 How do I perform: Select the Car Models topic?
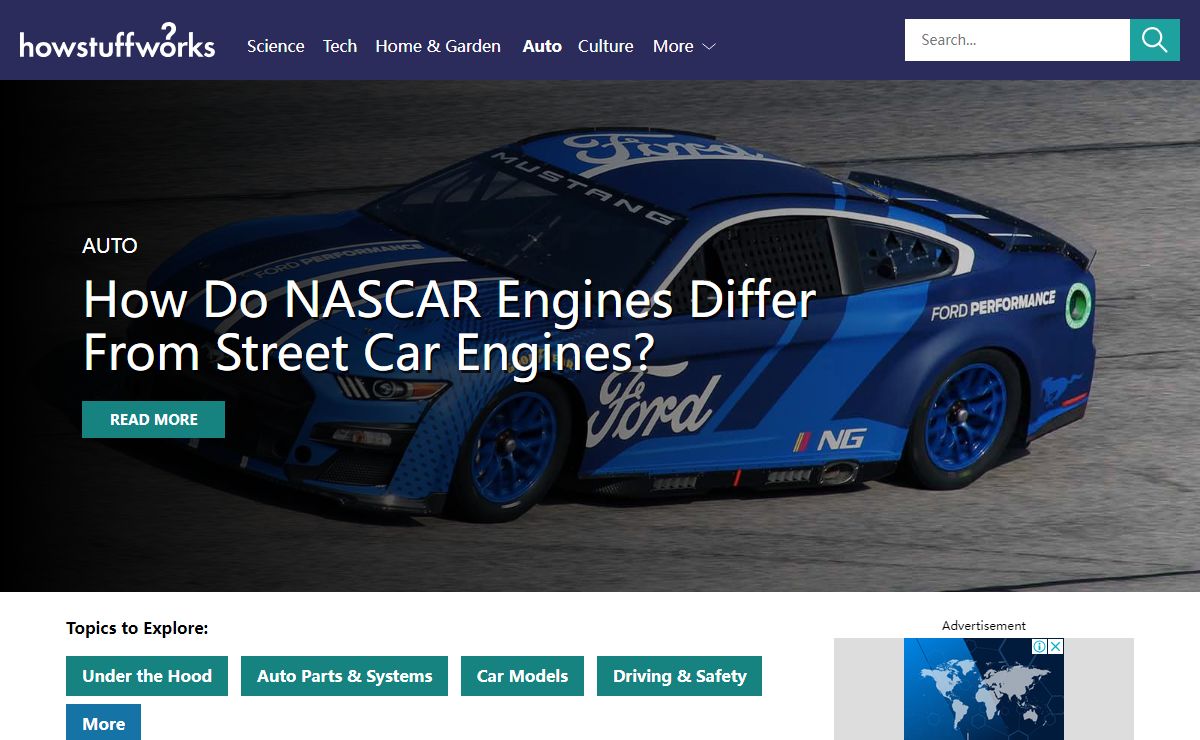tap(522, 676)
